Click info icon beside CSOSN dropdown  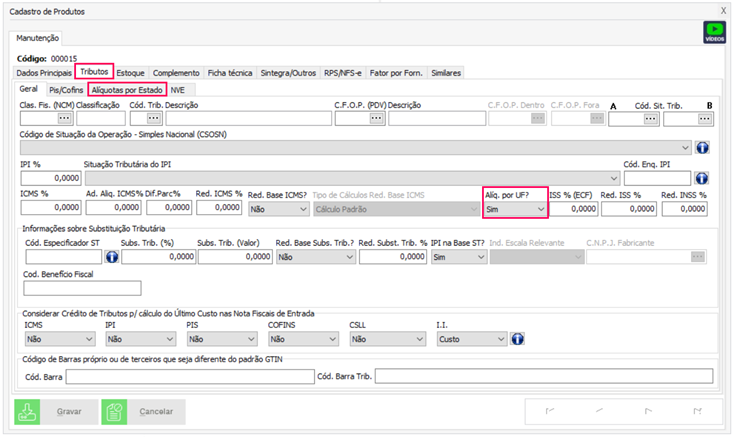[x=702, y=148]
